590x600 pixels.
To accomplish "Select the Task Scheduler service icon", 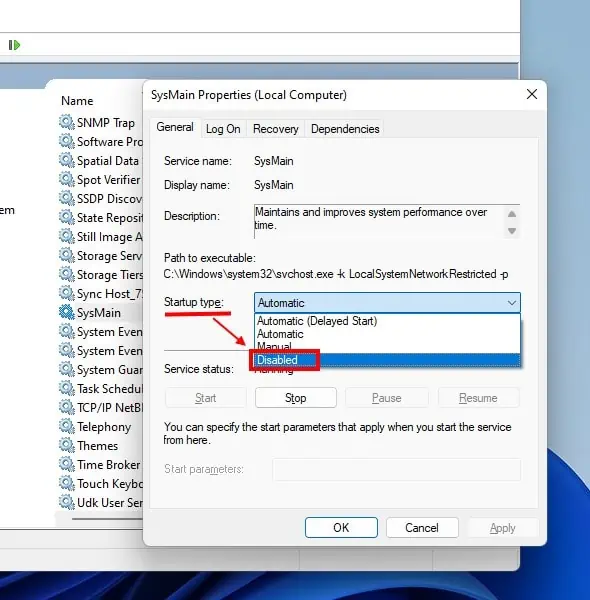I will click(x=67, y=389).
